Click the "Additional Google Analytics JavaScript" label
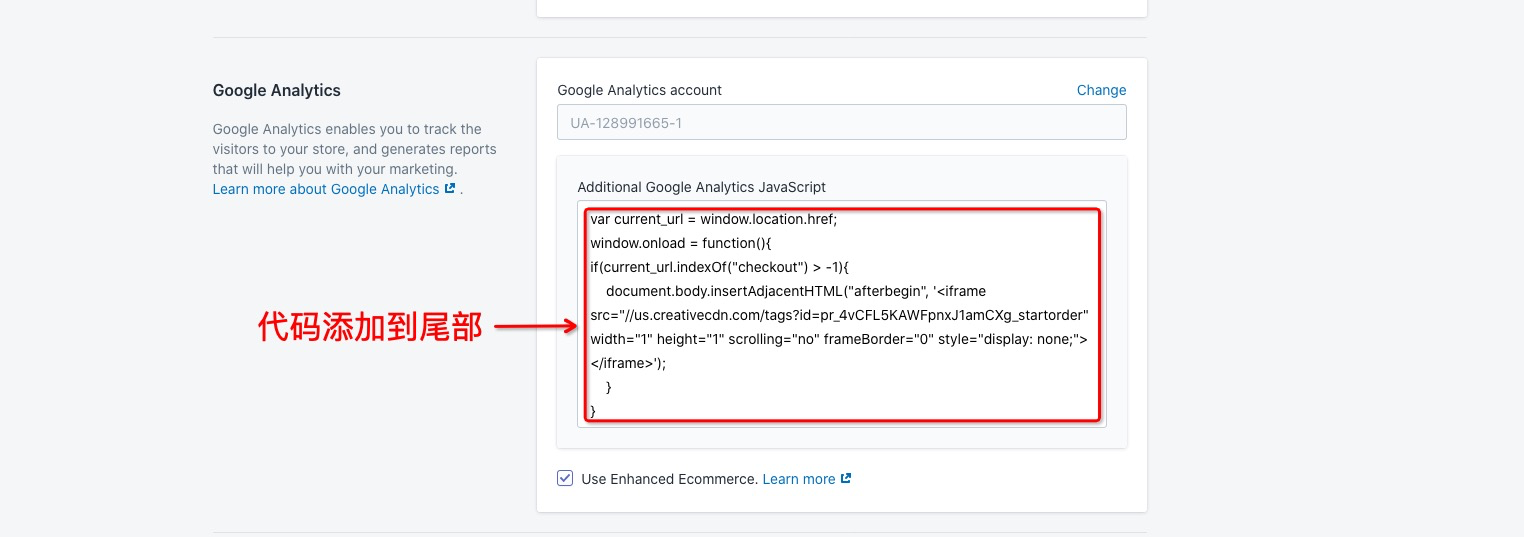The height and width of the screenshot is (537, 1524). [x=701, y=187]
